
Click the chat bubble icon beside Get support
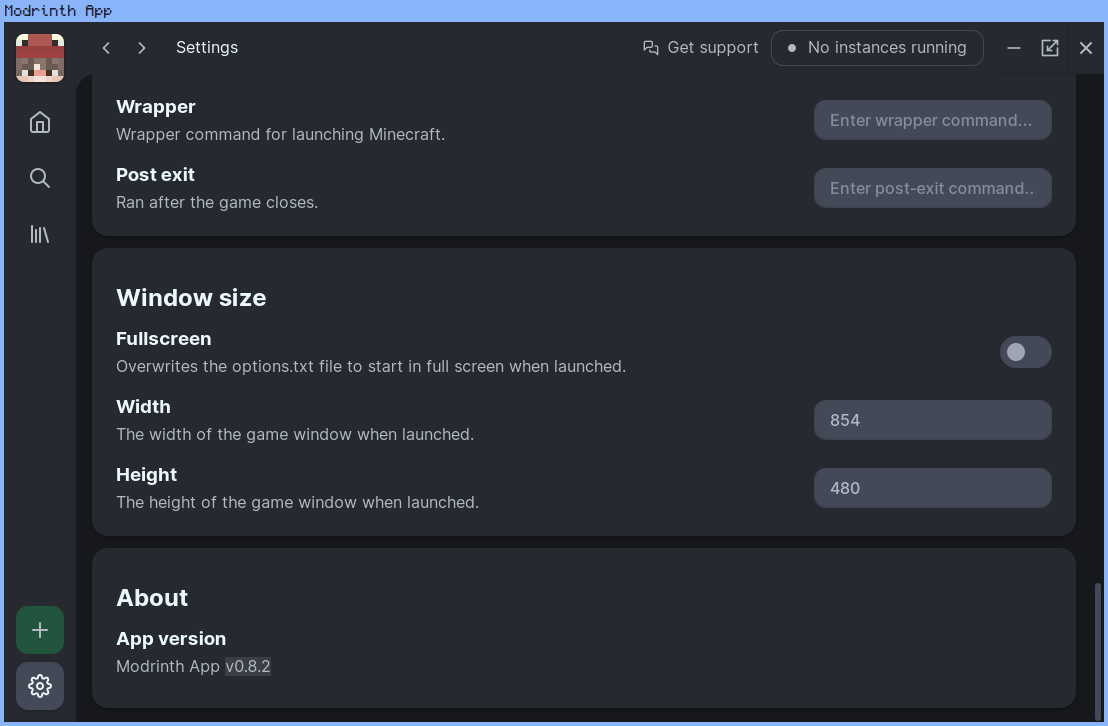(650, 47)
